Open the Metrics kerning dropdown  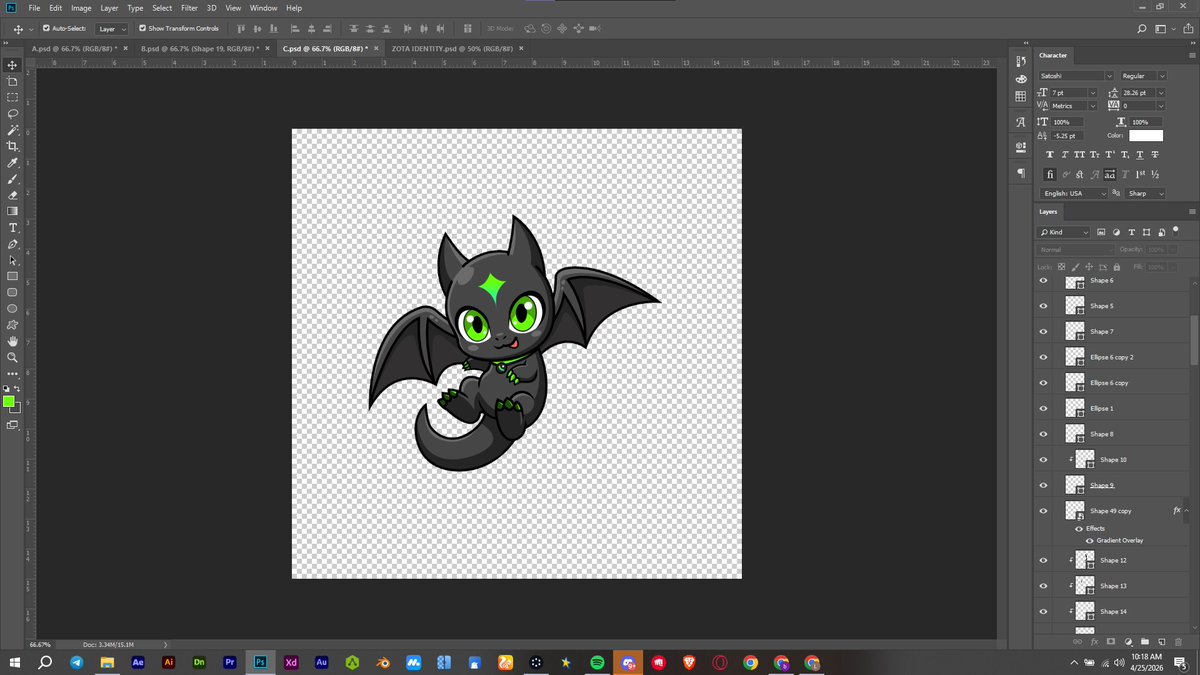tap(1094, 106)
